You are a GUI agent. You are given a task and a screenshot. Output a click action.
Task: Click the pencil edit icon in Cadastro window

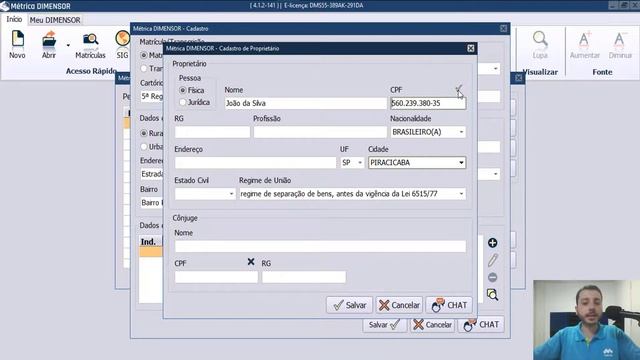(x=493, y=260)
